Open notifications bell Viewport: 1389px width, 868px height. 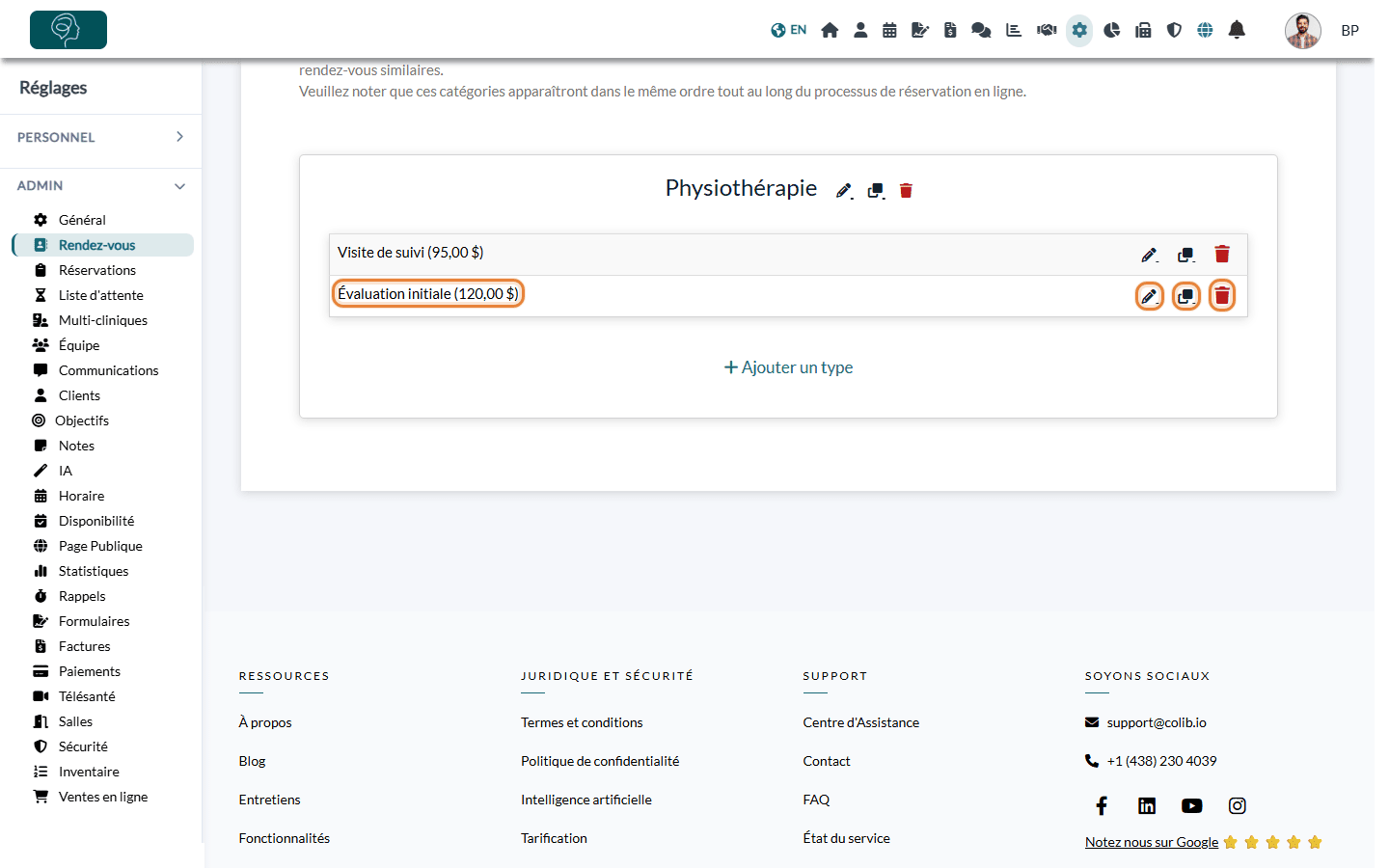(1237, 30)
